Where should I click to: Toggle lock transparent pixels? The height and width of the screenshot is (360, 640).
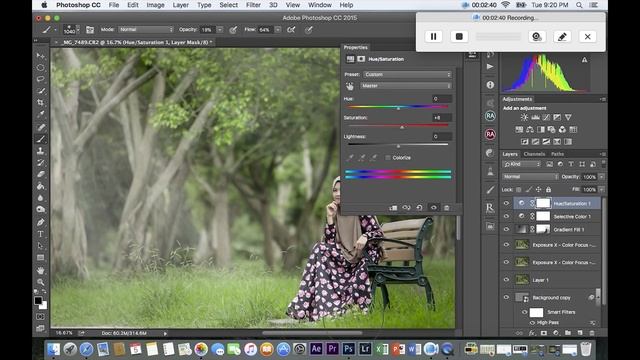518,190
